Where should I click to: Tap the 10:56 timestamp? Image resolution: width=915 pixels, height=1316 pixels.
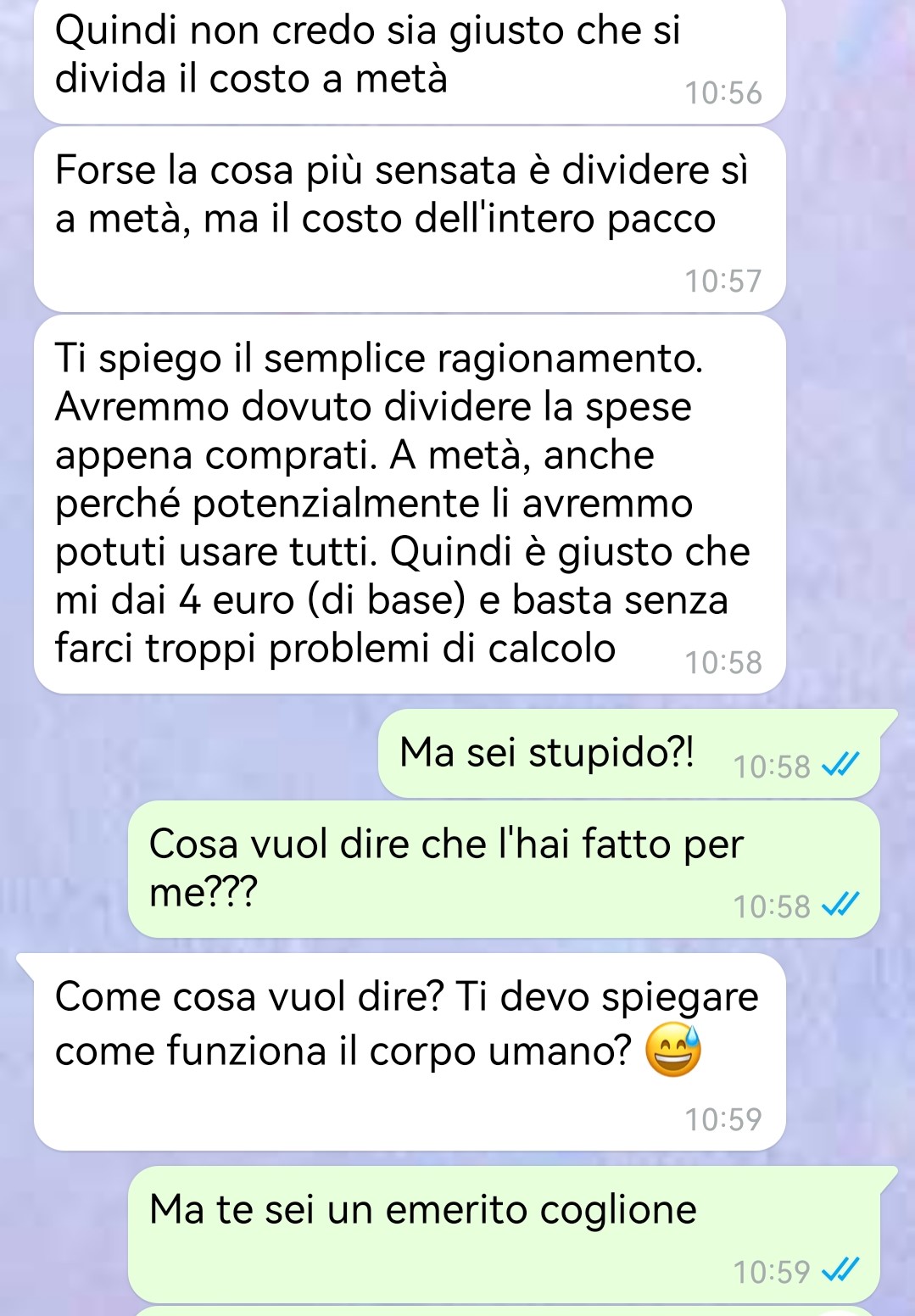(723, 92)
